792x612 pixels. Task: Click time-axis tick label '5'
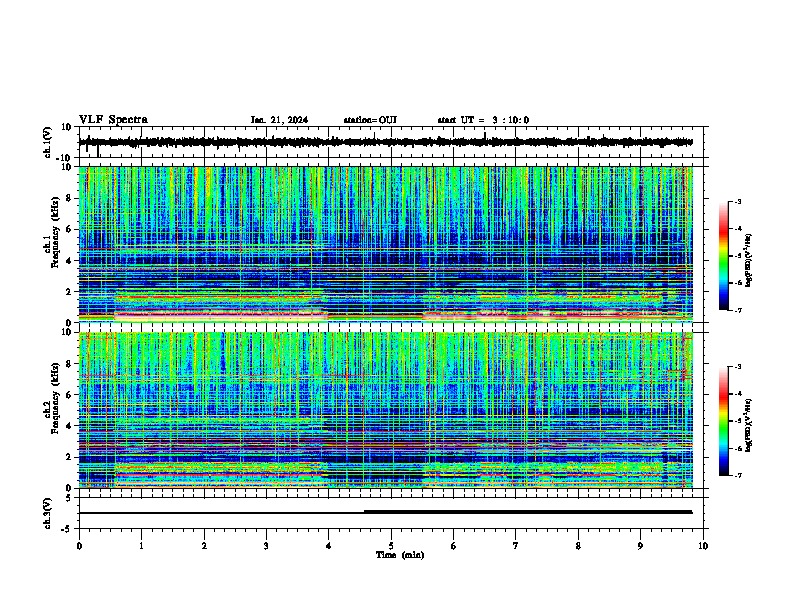click(391, 546)
